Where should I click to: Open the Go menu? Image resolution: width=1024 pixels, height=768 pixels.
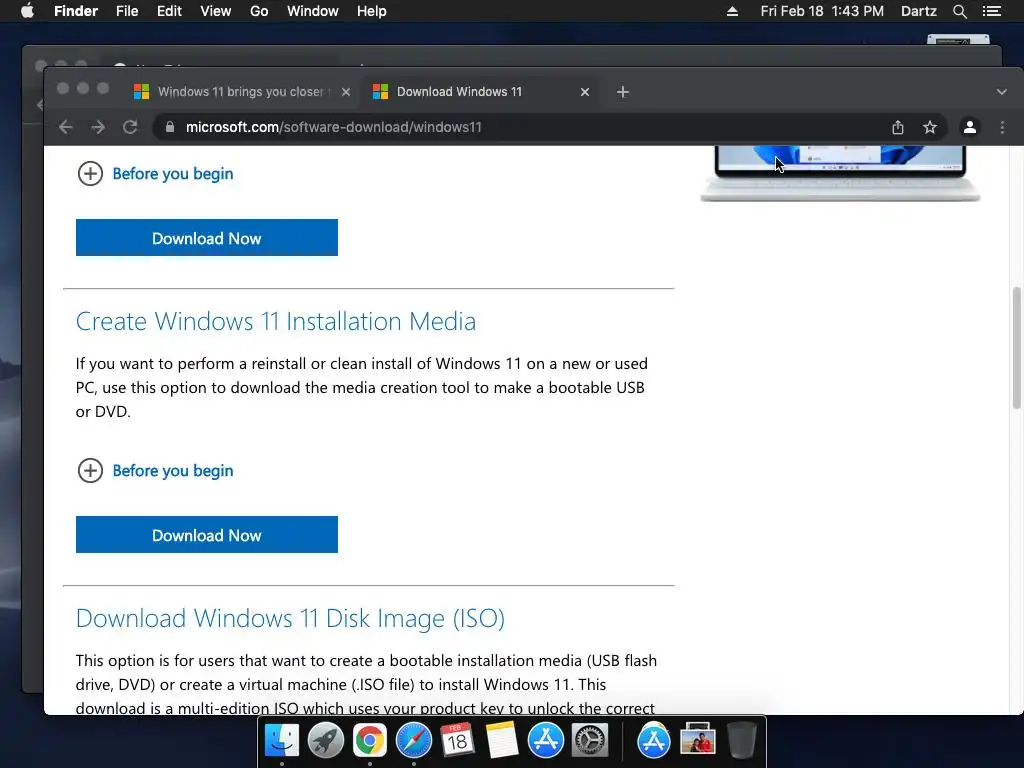click(x=259, y=11)
